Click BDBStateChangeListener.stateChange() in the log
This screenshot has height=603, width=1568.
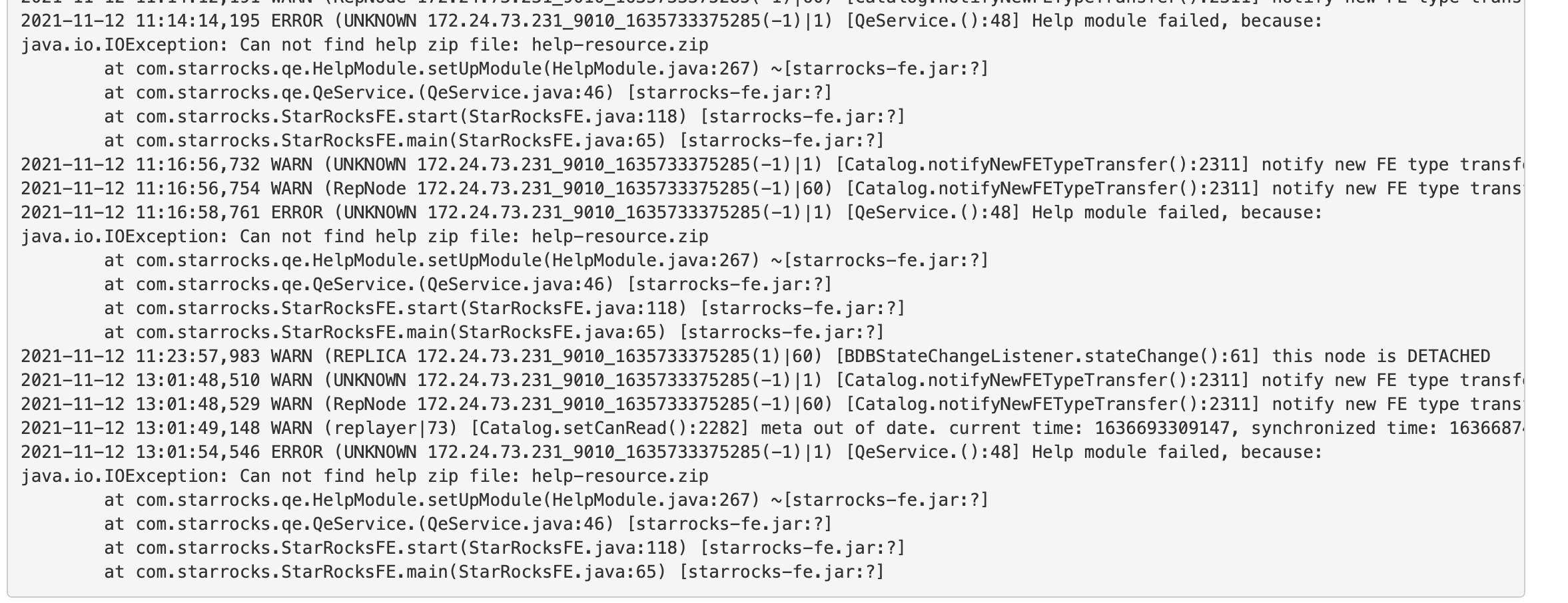point(1042,357)
